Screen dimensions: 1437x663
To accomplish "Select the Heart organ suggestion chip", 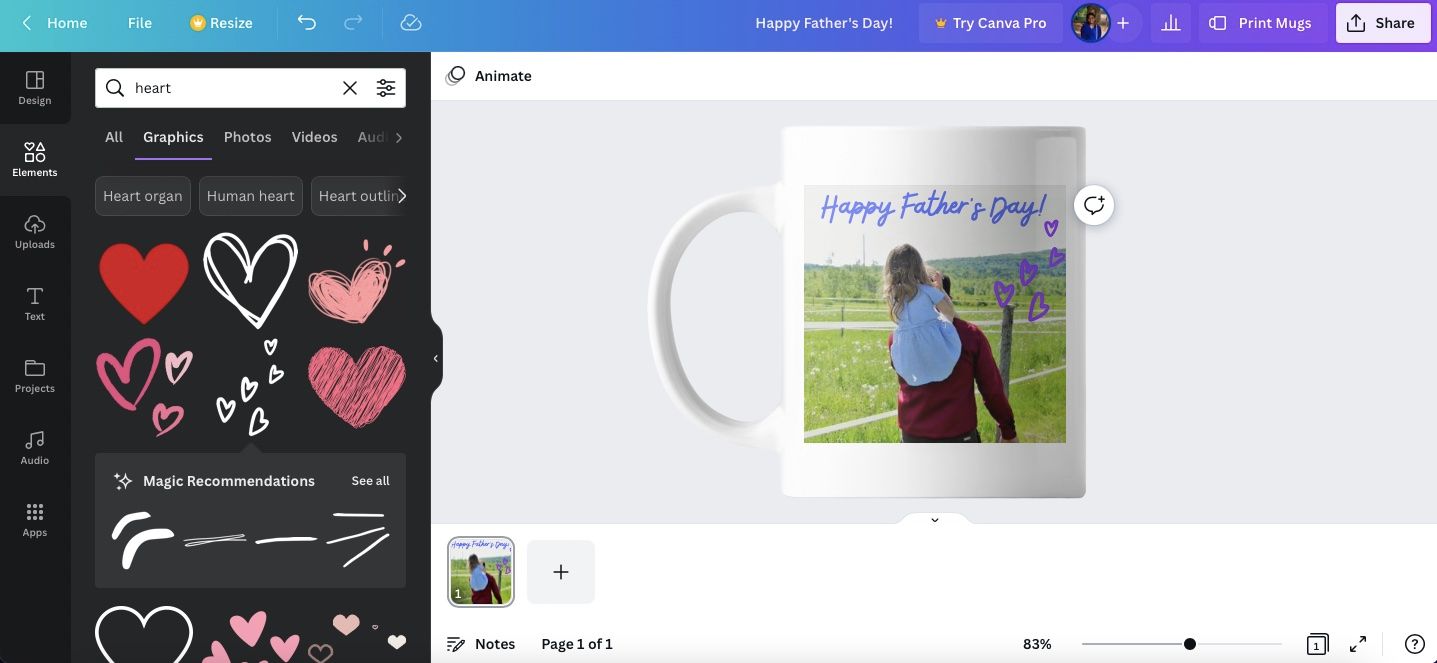I will [x=143, y=196].
